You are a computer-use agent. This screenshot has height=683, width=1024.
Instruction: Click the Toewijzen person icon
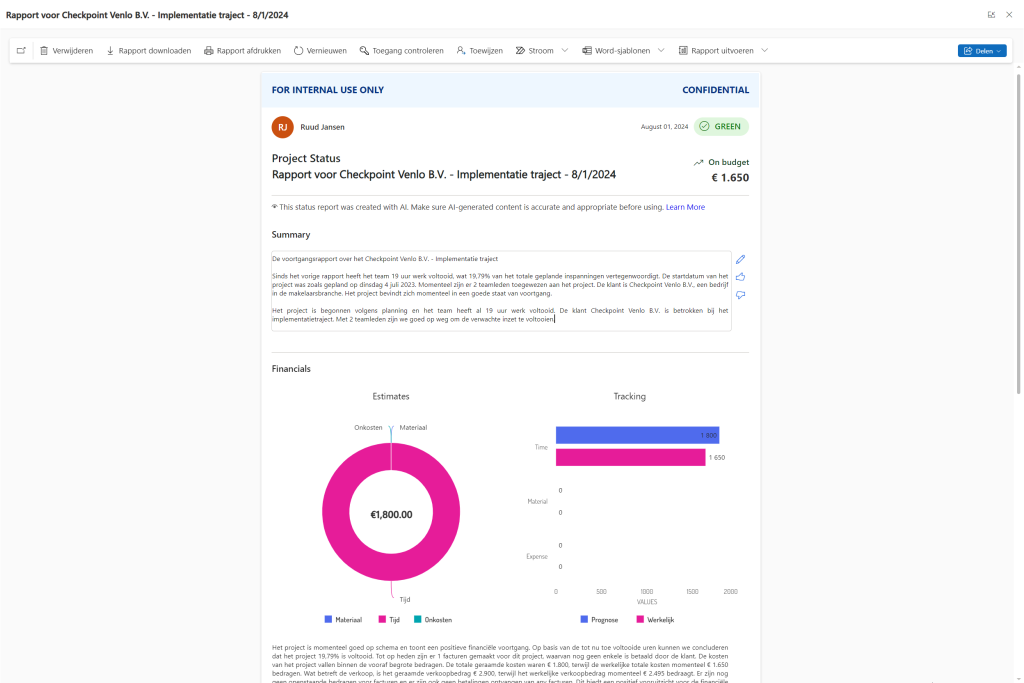pos(461,50)
